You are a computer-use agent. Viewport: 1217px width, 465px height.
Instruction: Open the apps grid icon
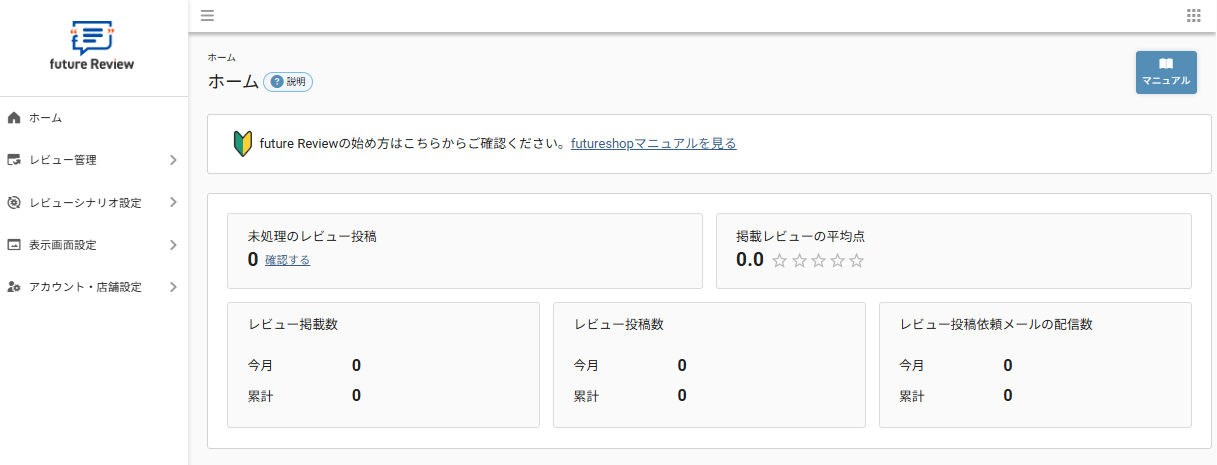click(x=1193, y=15)
